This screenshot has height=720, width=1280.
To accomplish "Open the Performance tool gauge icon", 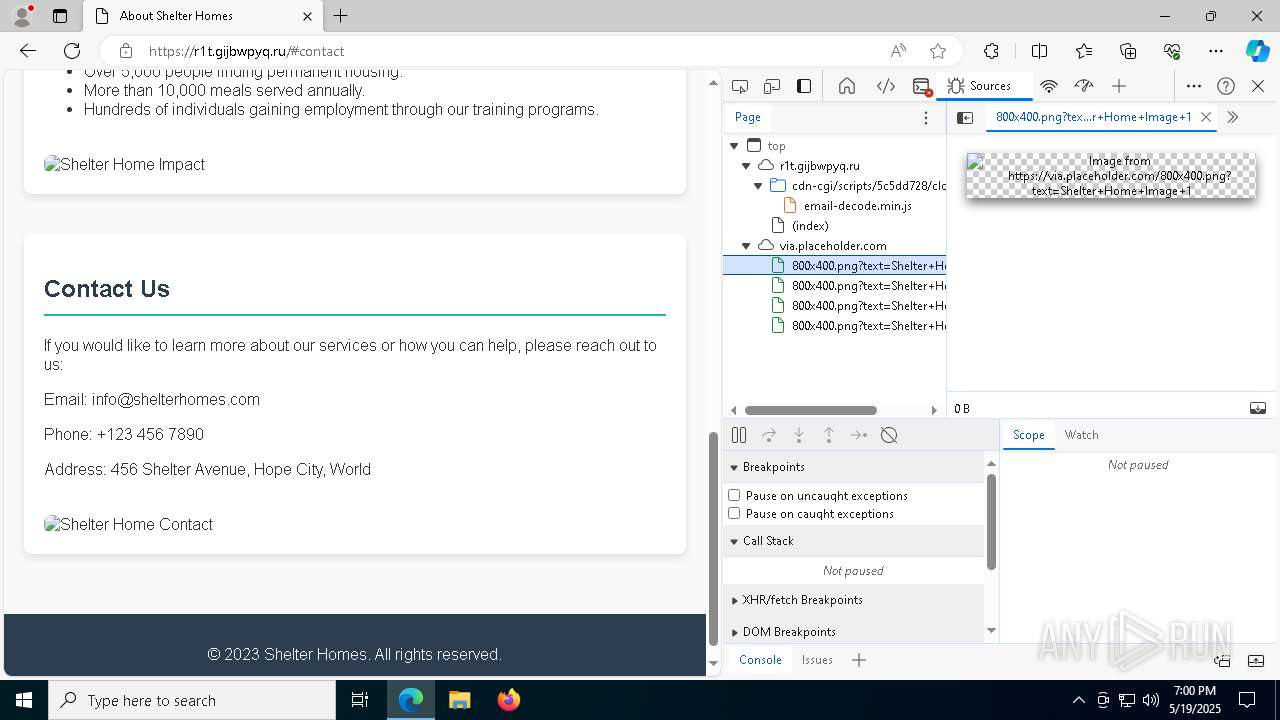I will [x=1084, y=86].
